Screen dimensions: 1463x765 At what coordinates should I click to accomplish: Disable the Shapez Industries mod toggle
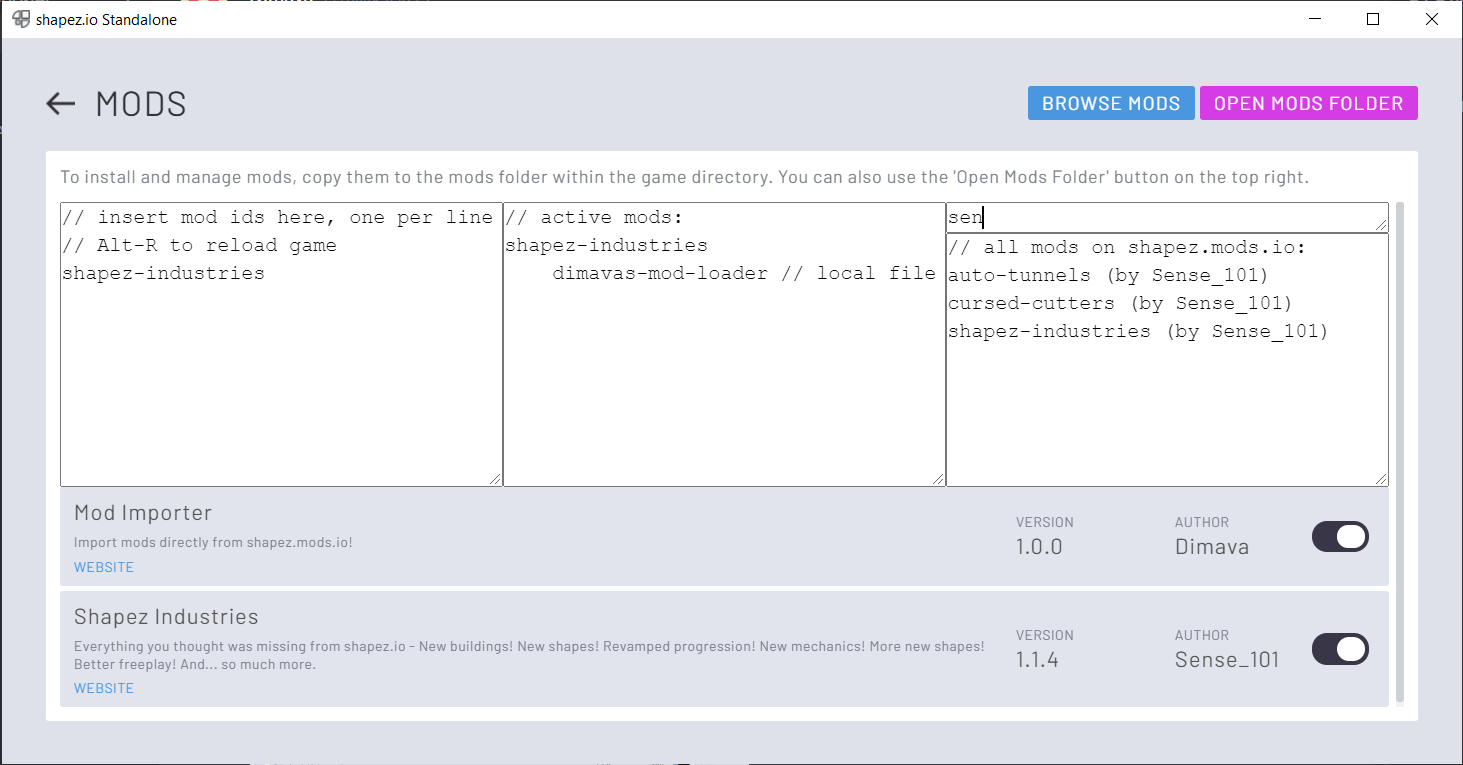[x=1340, y=649]
